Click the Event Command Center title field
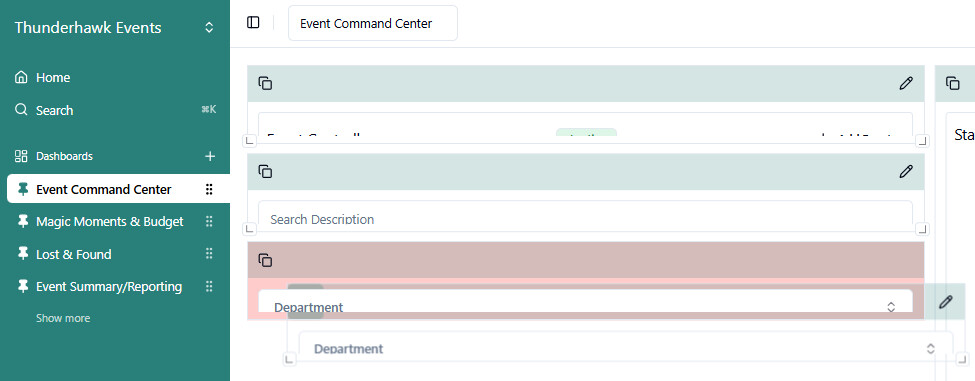975x381 pixels. click(x=372, y=24)
